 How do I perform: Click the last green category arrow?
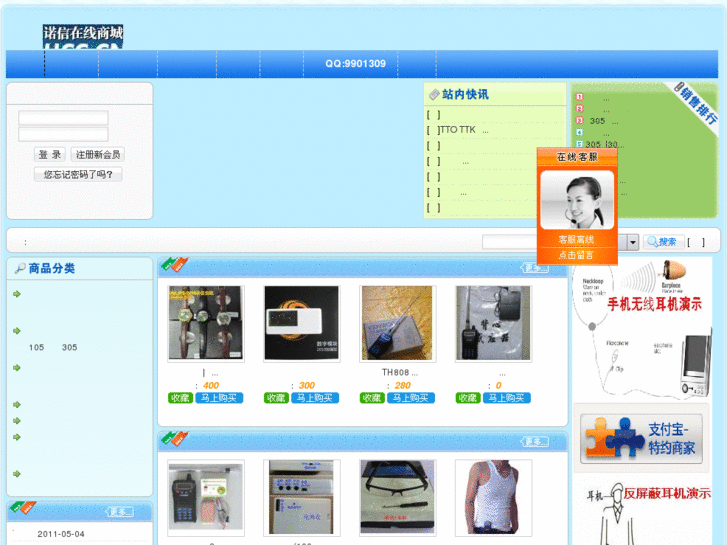coord(17,474)
